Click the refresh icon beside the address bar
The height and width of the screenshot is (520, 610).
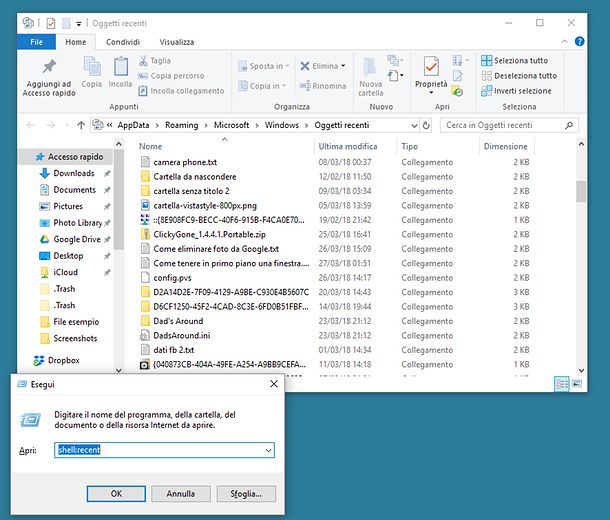426,125
